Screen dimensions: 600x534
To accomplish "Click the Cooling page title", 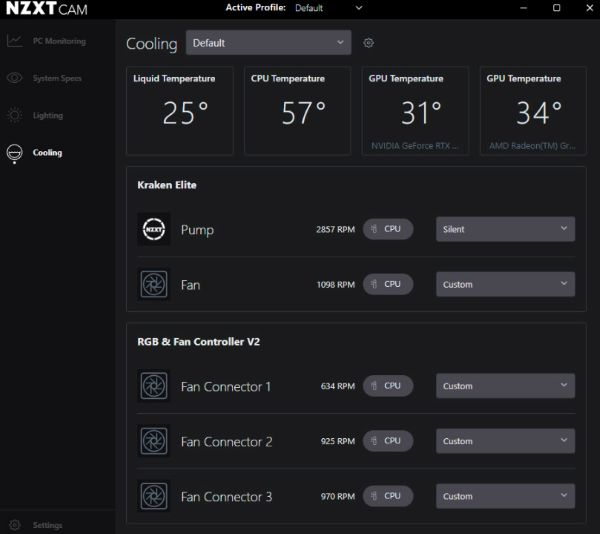I will point(152,44).
